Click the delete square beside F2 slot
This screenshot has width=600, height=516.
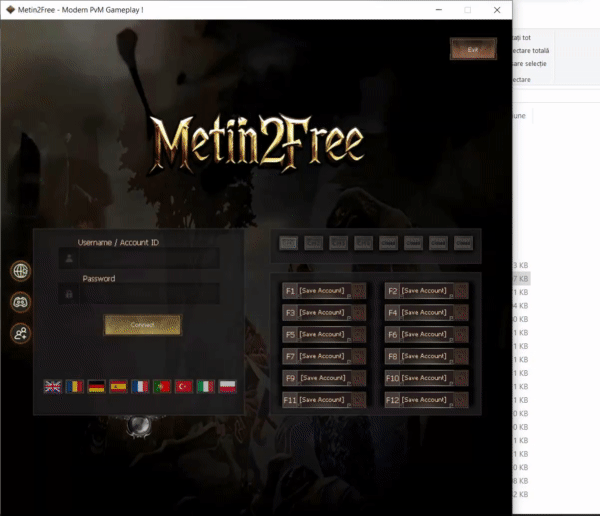[461, 291]
